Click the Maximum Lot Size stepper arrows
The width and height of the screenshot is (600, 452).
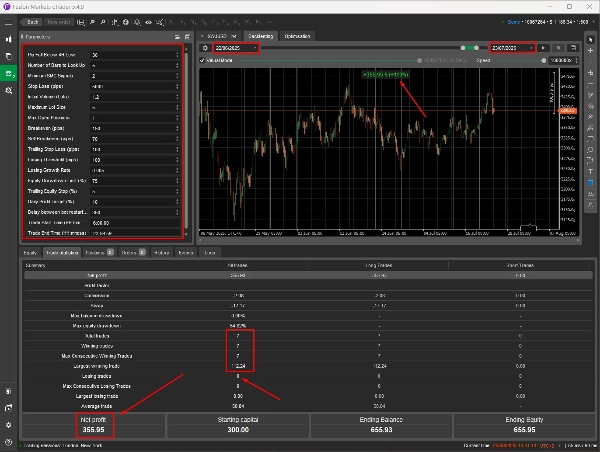click(177, 107)
